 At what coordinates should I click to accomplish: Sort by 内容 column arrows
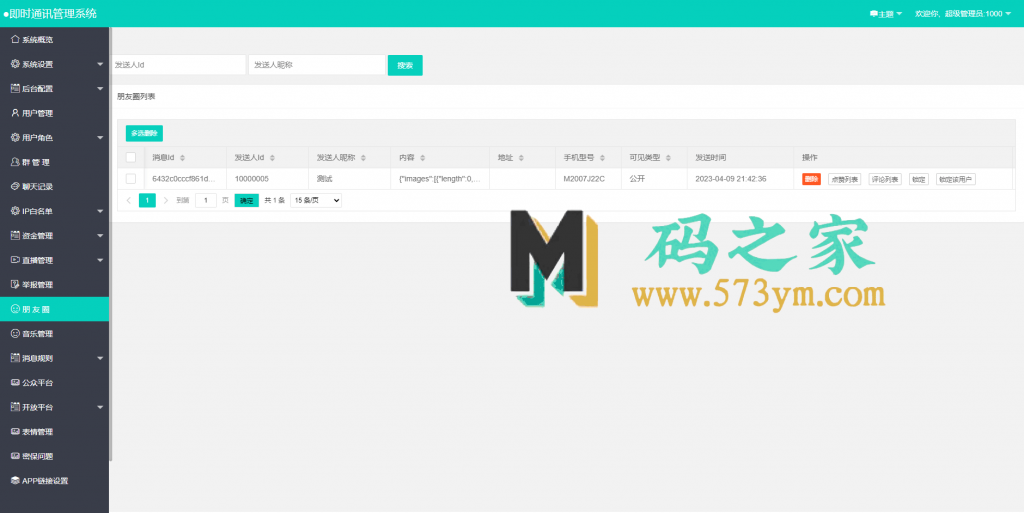[x=423, y=158]
